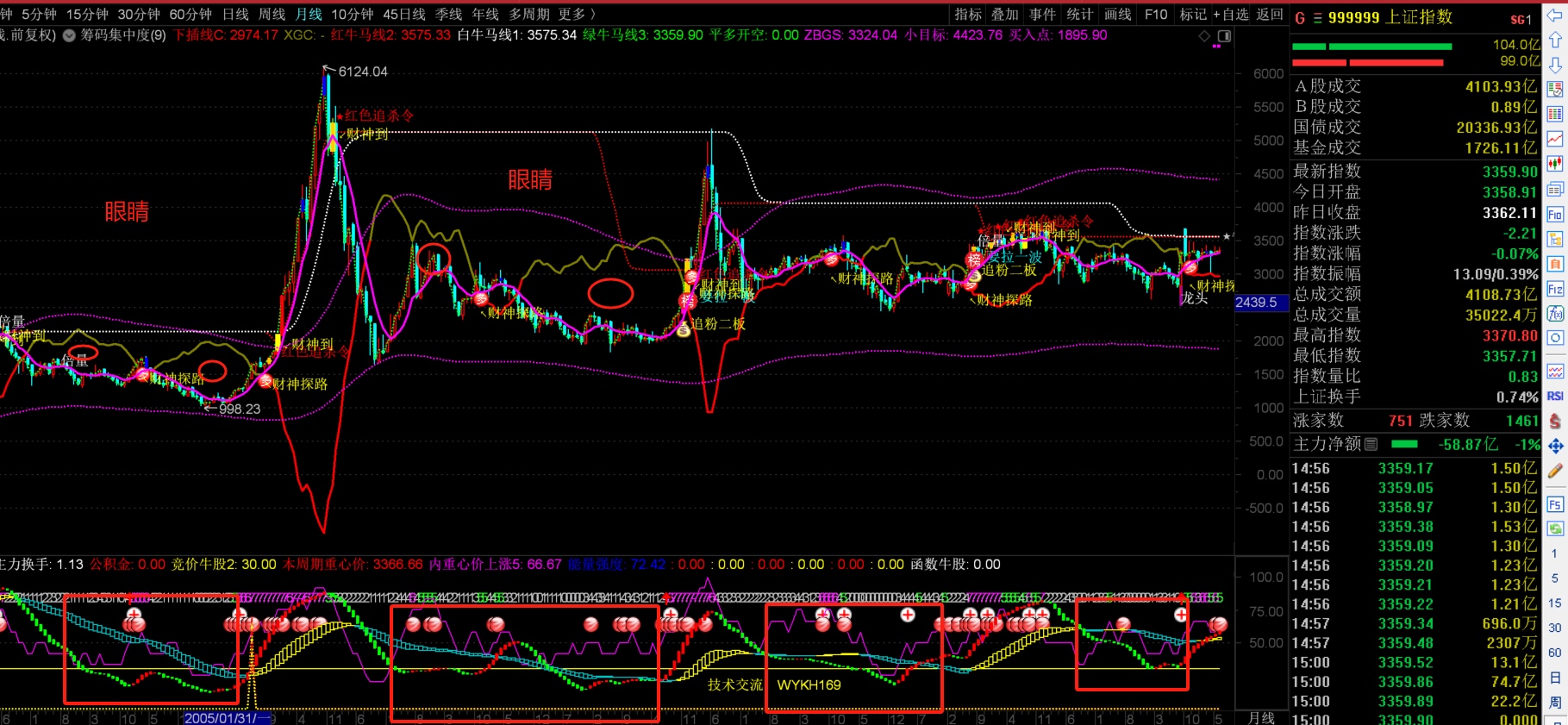The image size is (1568, 725).
Task: Open the 画线 drawing tools menu
Action: click(x=1118, y=15)
